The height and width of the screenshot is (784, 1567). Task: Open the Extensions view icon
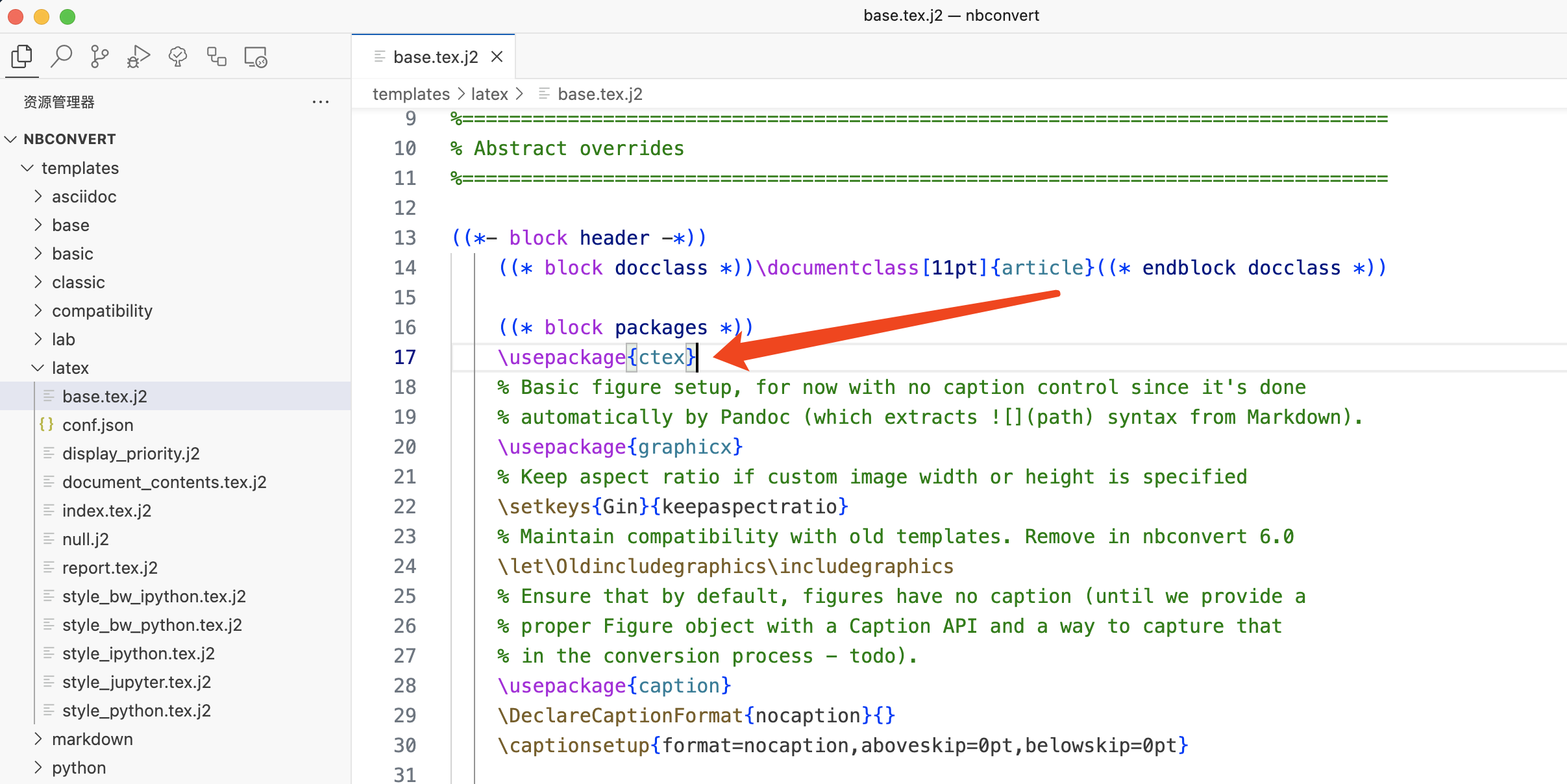pos(216,57)
